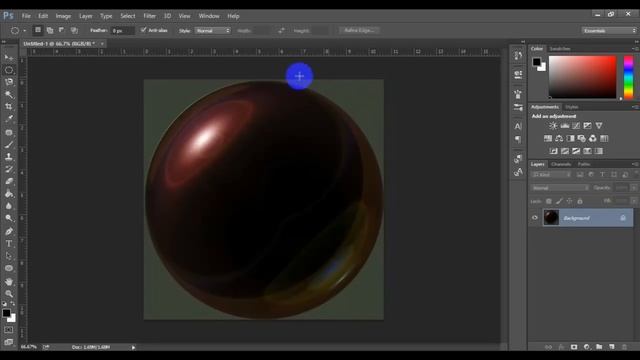
Task: Select the Zoom tool
Action: click(9, 293)
